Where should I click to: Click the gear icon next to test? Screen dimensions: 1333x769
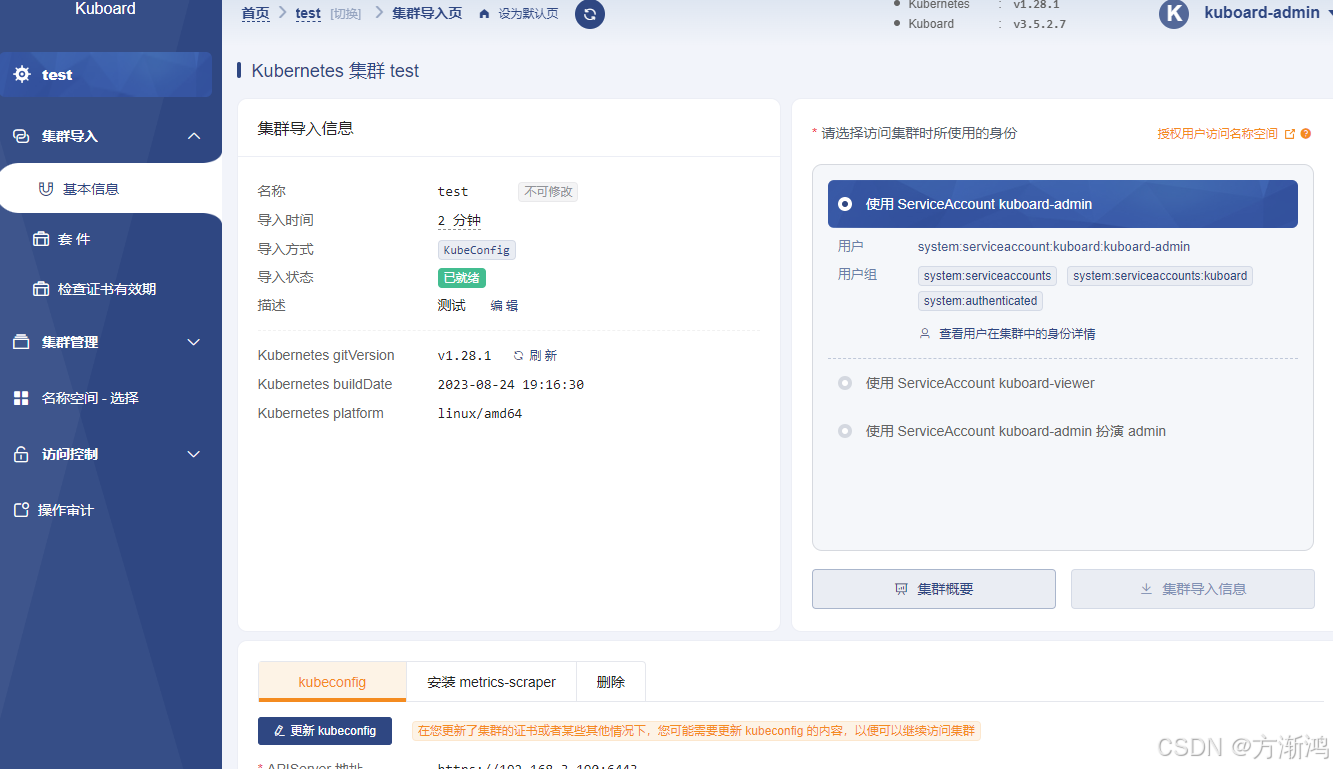click(22, 75)
